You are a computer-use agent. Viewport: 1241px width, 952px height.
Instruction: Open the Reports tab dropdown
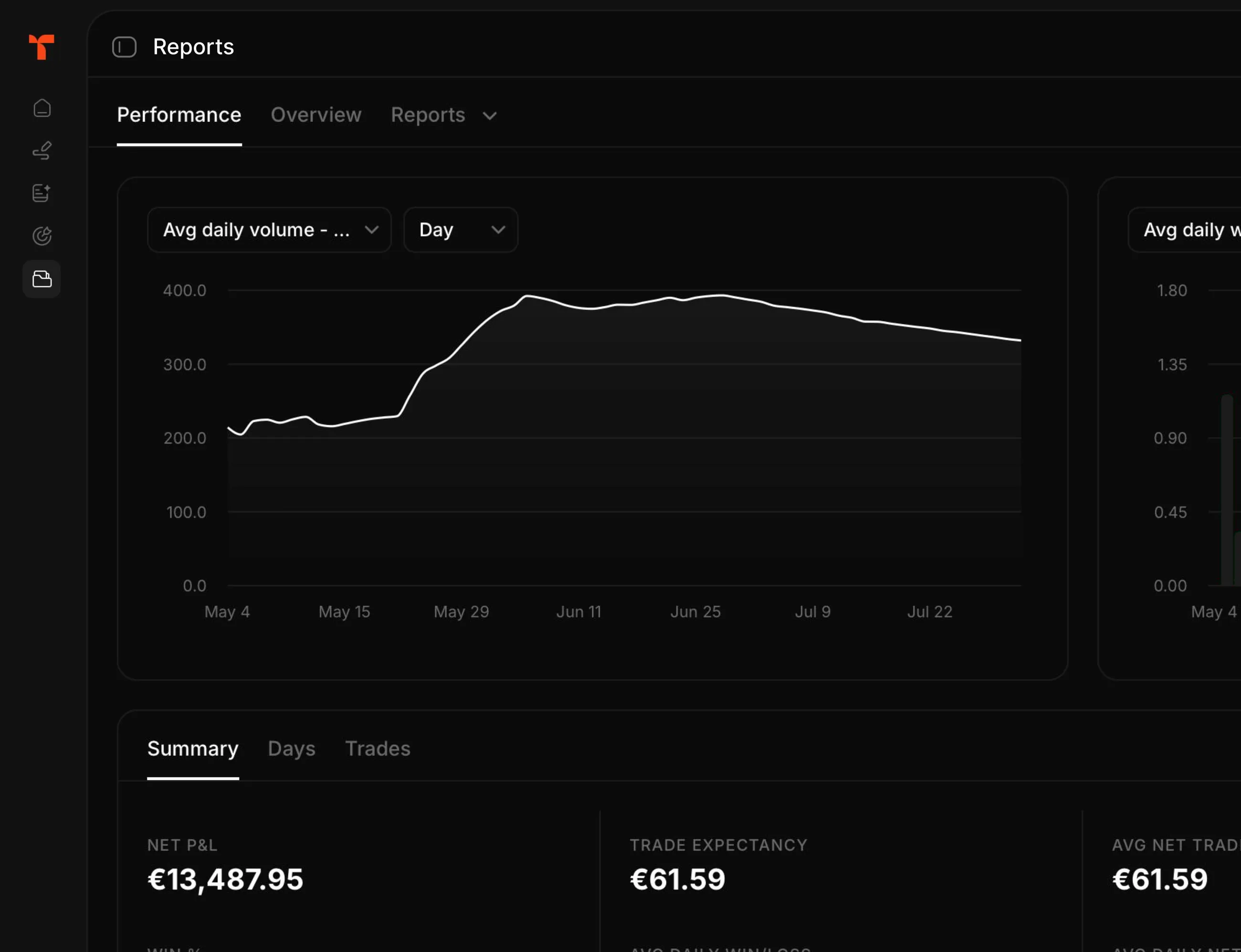[443, 115]
